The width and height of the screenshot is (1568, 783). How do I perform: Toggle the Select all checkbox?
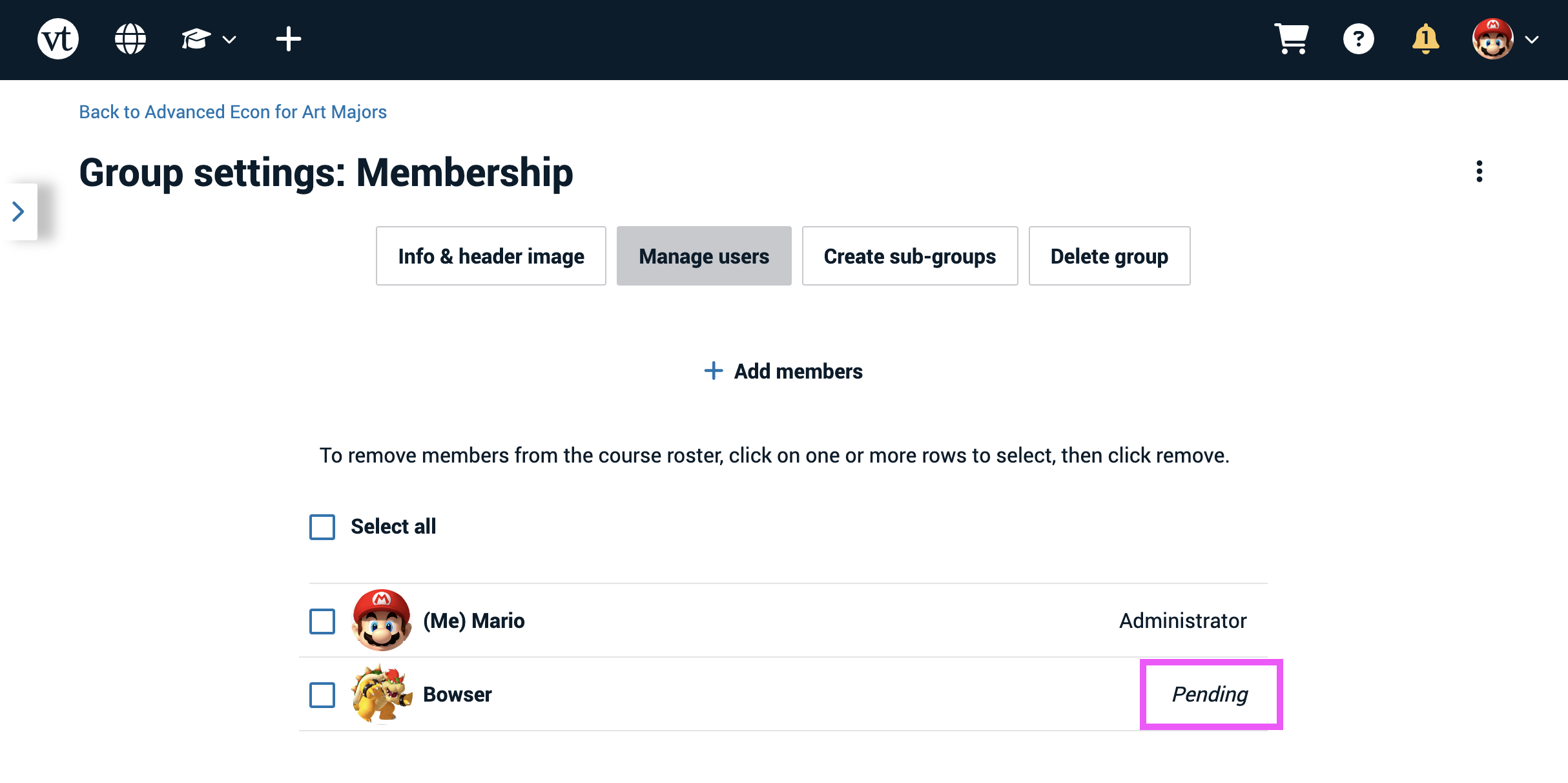tap(321, 526)
